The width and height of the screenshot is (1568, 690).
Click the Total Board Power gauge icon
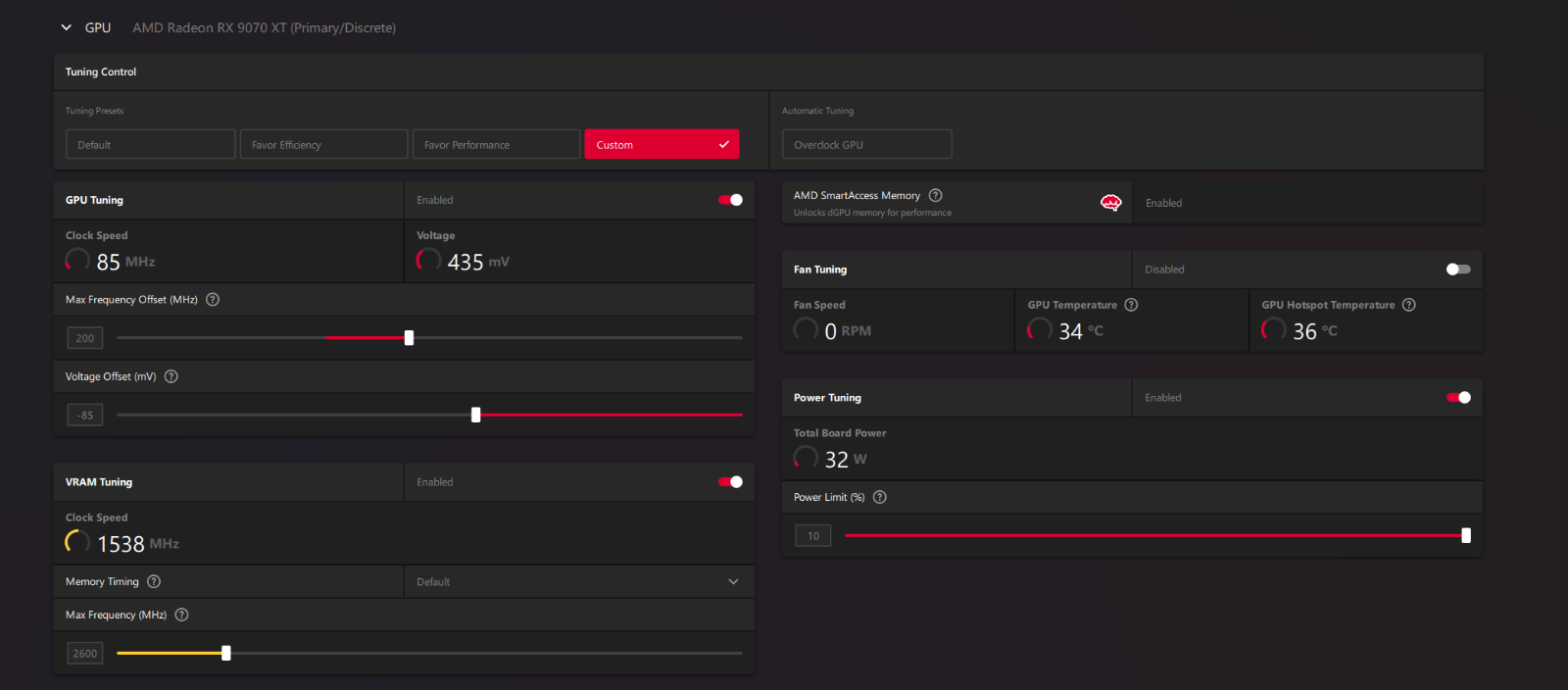pos(806,458)
